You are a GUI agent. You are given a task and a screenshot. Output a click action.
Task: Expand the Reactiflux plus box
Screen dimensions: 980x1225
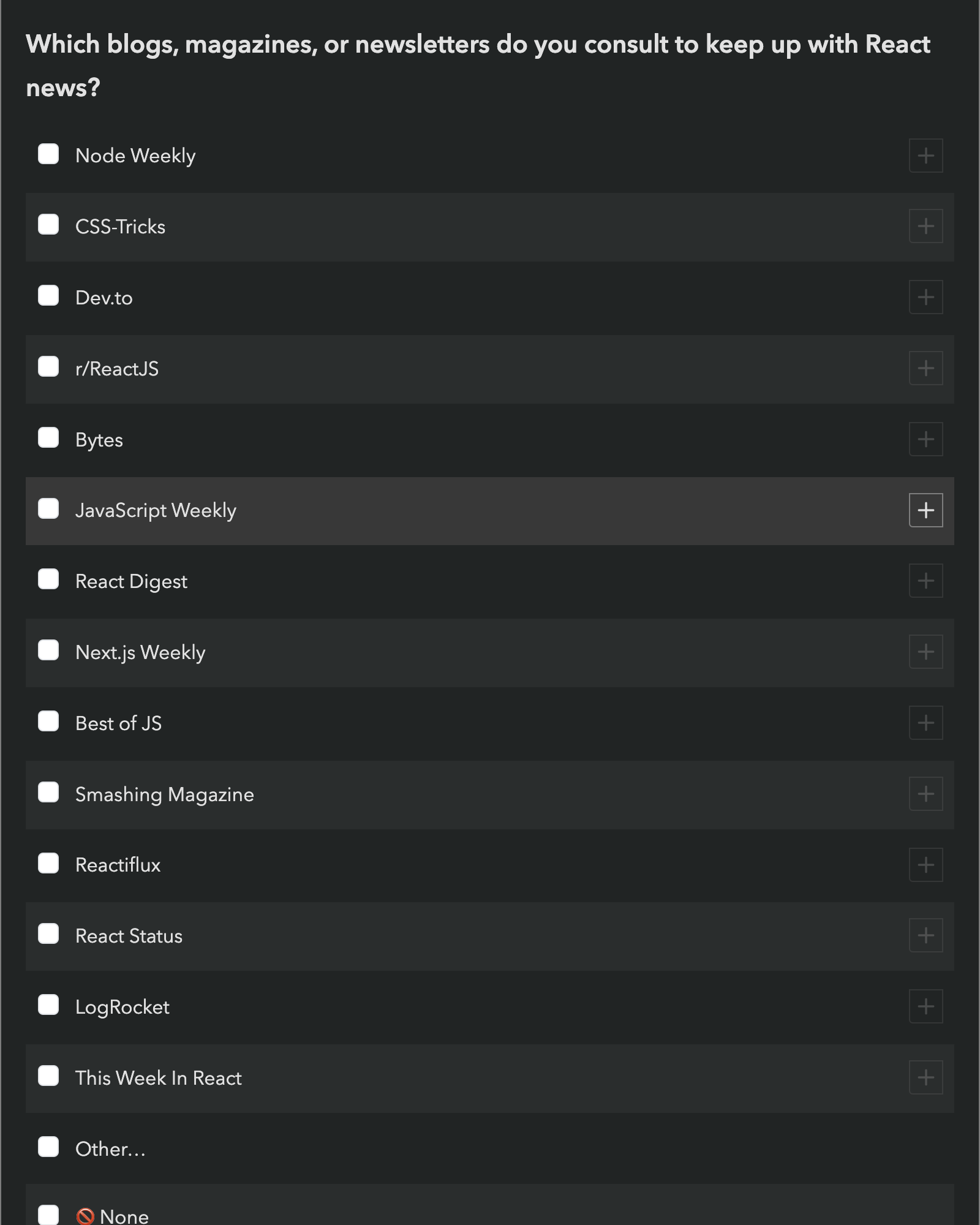(x=925, y=865)
